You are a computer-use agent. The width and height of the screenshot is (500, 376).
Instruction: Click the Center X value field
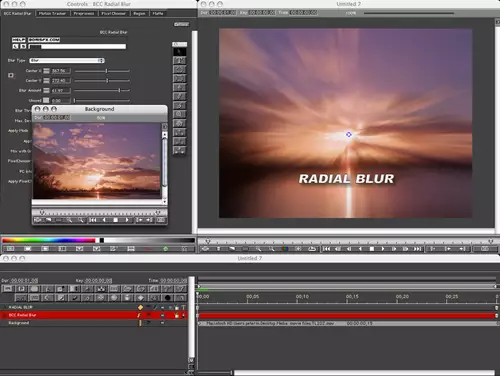61,71
